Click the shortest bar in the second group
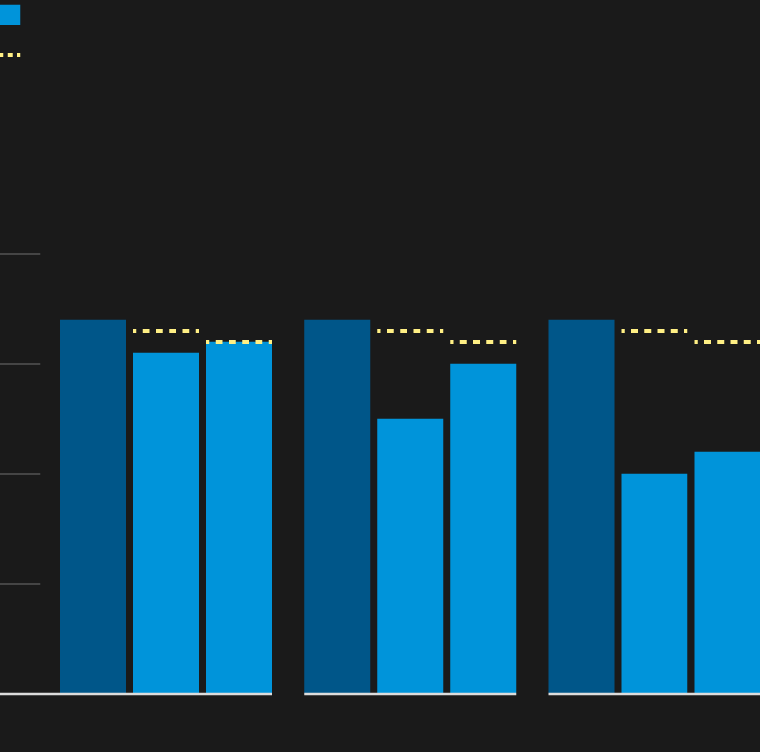The image size is (760, 752). click(410, 555)
